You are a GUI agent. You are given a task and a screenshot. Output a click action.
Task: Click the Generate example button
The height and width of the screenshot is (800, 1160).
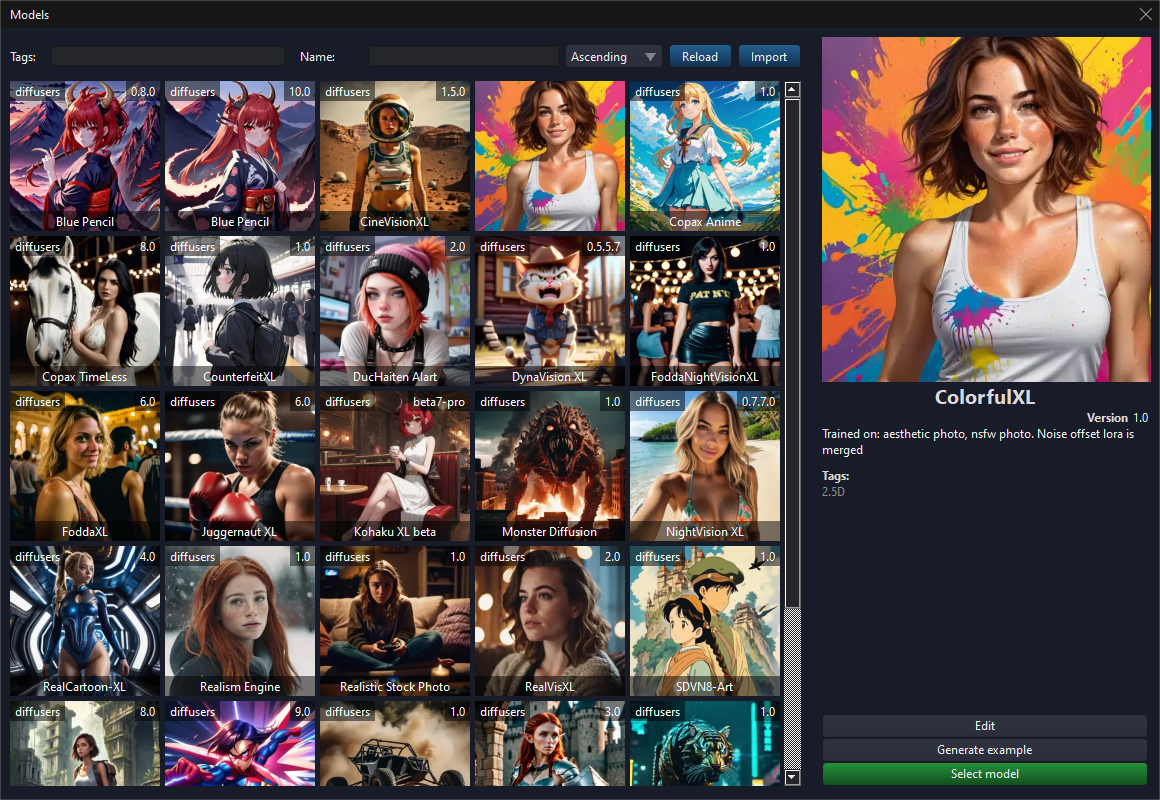click(x=985, y=750)
